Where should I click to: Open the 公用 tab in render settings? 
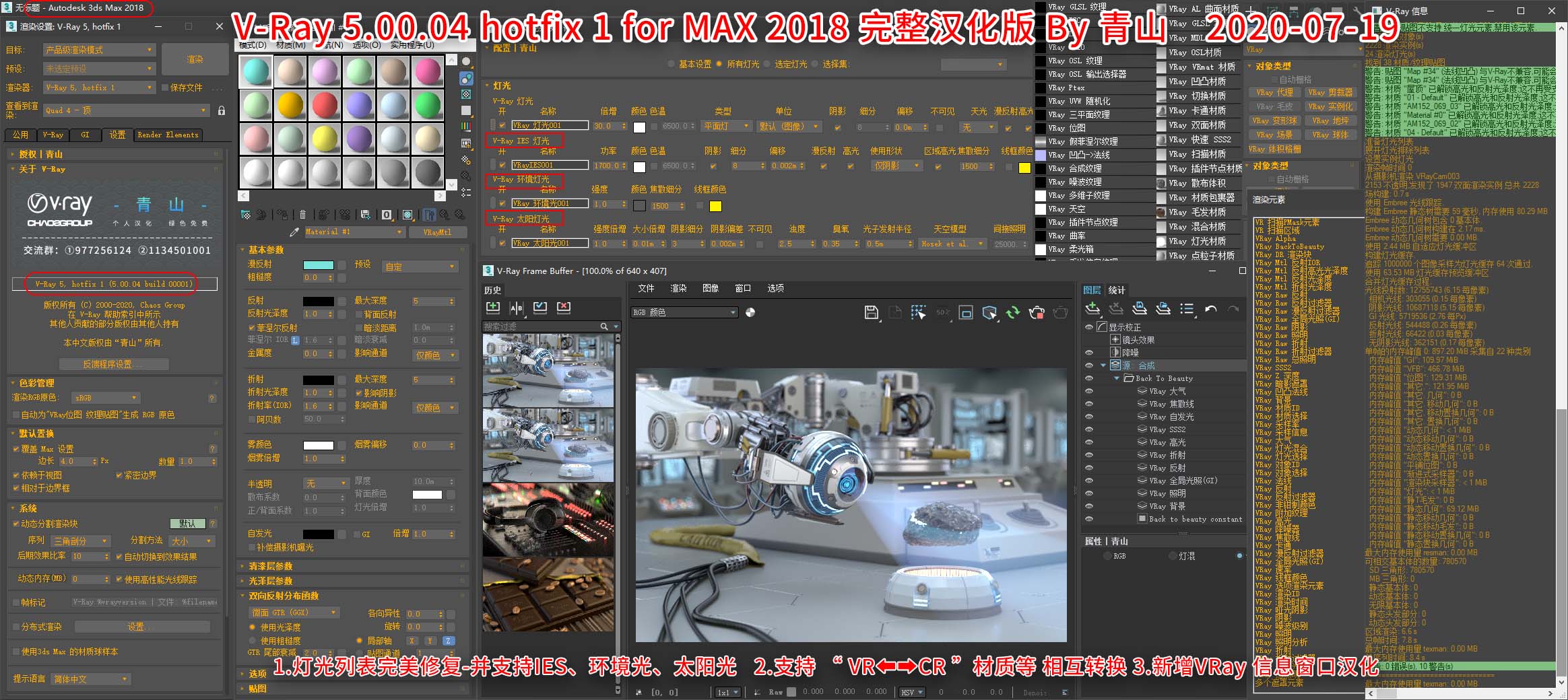(x=21, y=135)
